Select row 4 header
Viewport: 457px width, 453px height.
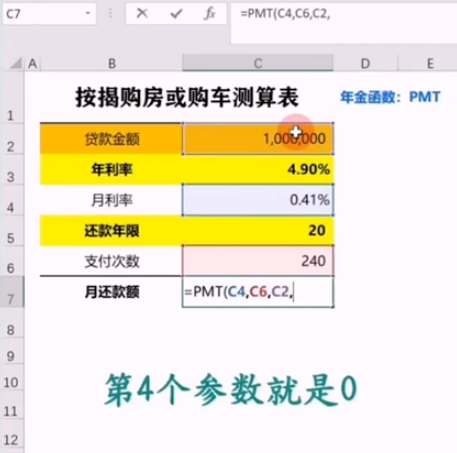(11, 200)
